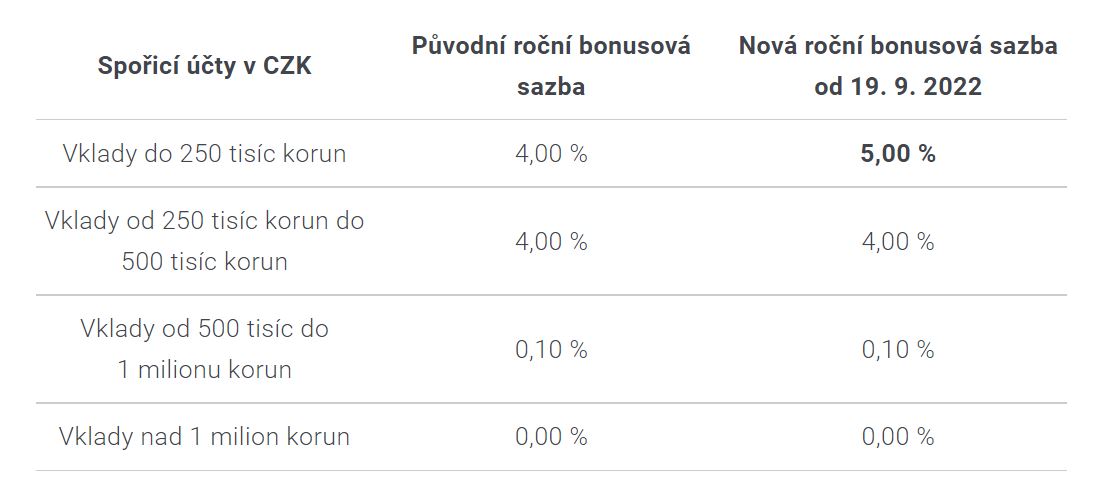Click the 'od 19. 9. 2022' date text
This screenshot has width=1094, height=492.
[898, 87]
